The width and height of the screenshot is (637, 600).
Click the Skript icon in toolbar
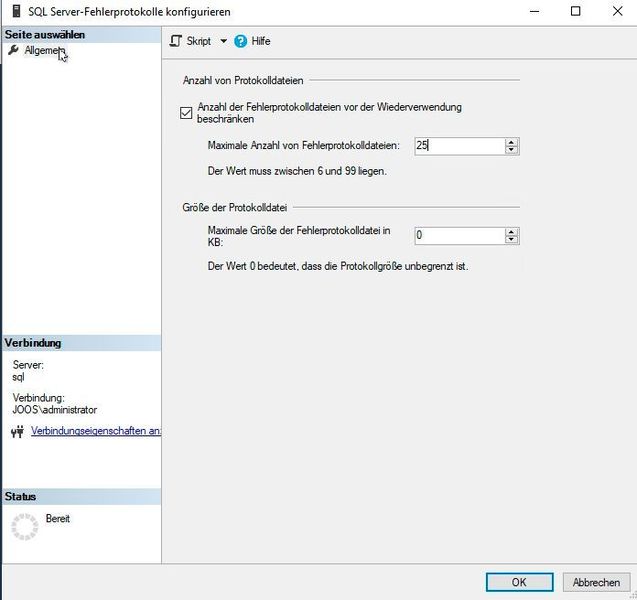(176, 41)
